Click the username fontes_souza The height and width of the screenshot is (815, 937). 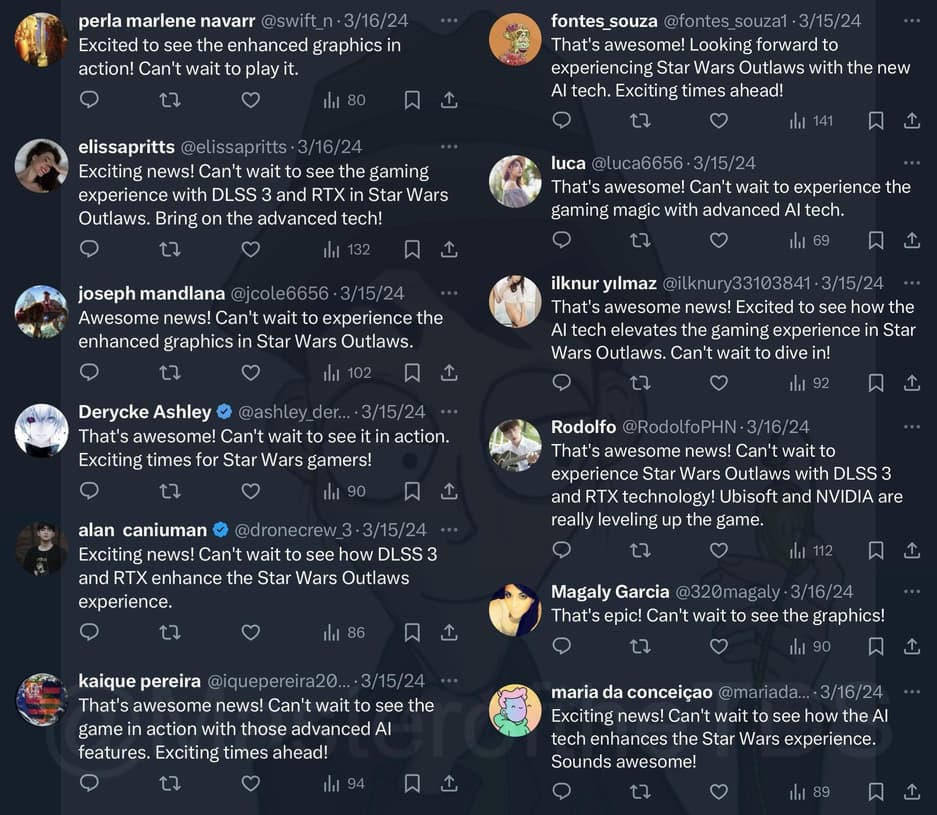(x=604, y=21)
